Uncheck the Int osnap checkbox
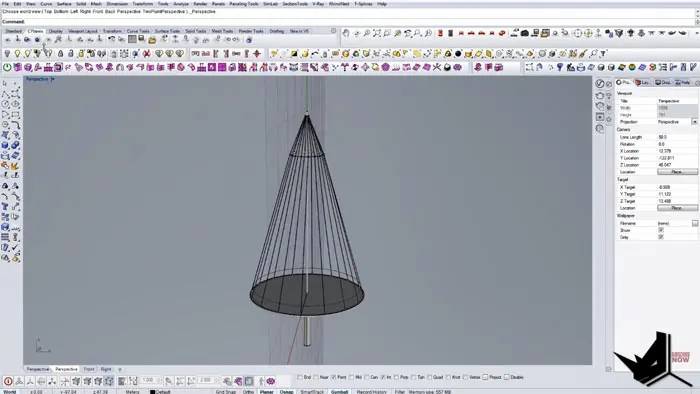Image resolution: width=700 pixels, height=394 pixels. (x=383, y=377)
